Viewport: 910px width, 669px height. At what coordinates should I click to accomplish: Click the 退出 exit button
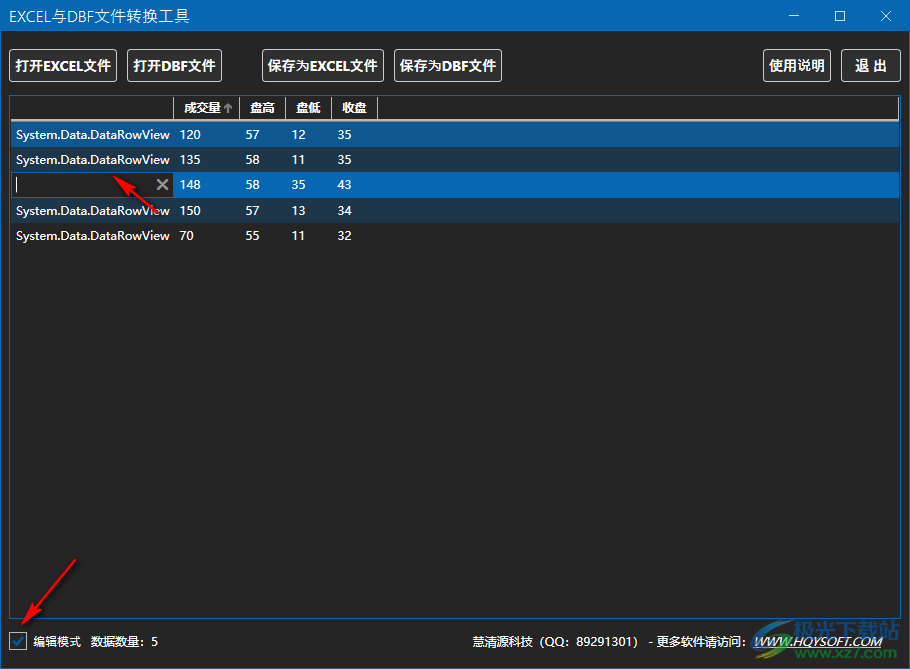point(871,66)
